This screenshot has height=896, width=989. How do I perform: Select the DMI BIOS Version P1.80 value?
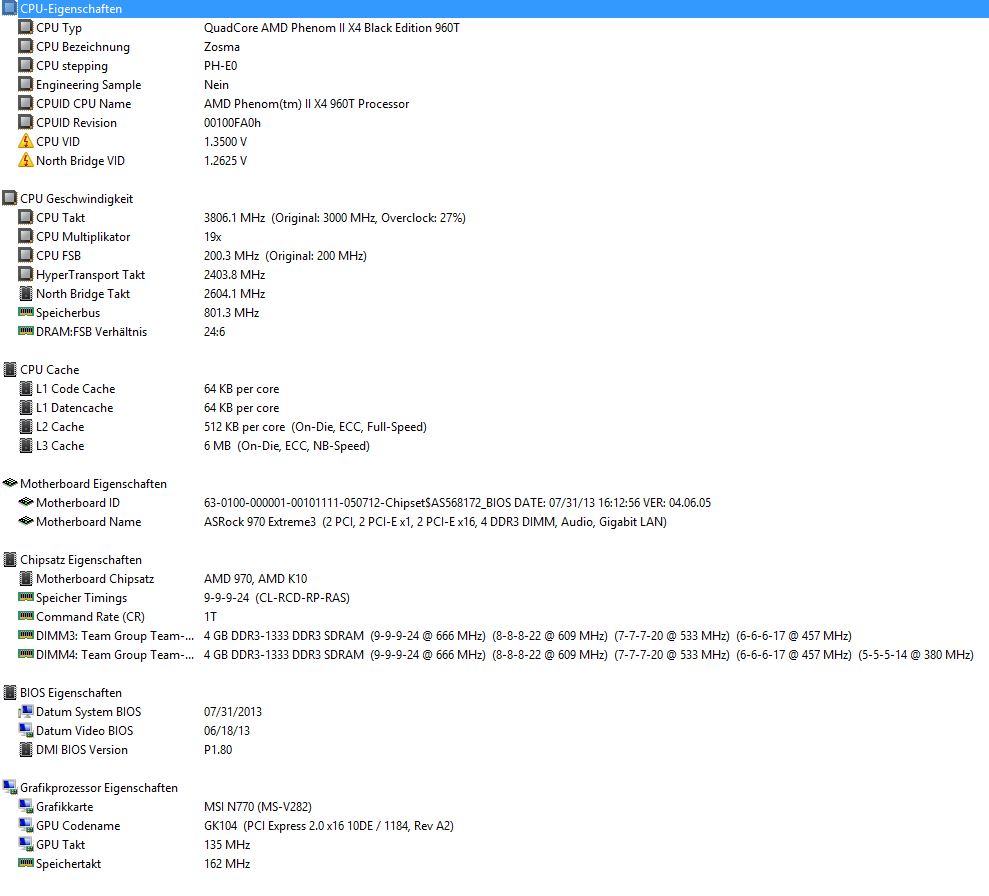pyautogui.click(x=218, y=749)
